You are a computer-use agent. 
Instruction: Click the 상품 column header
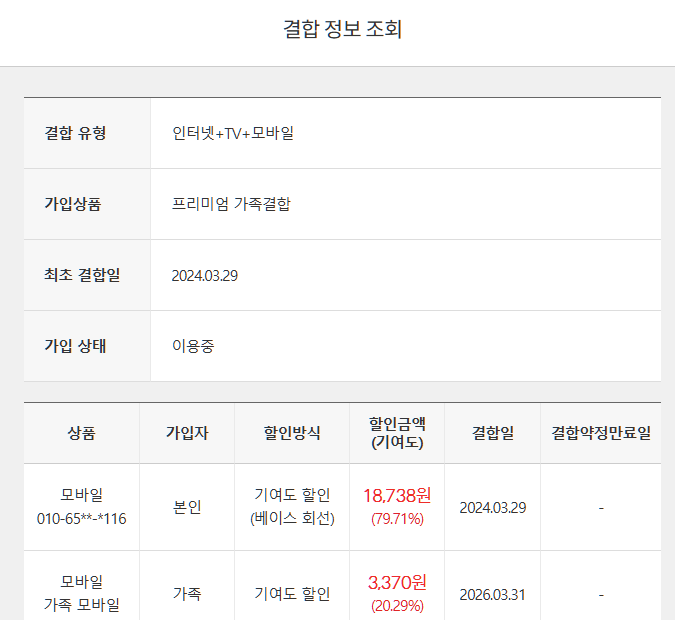82,433
